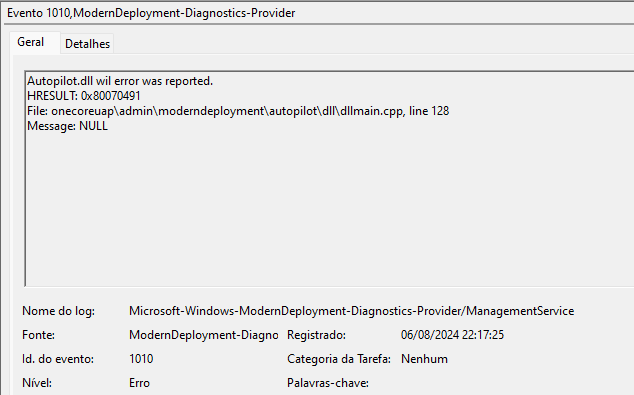Click the event title header text
This screenshot has height=395, width=634.
[x=151, y=13]
